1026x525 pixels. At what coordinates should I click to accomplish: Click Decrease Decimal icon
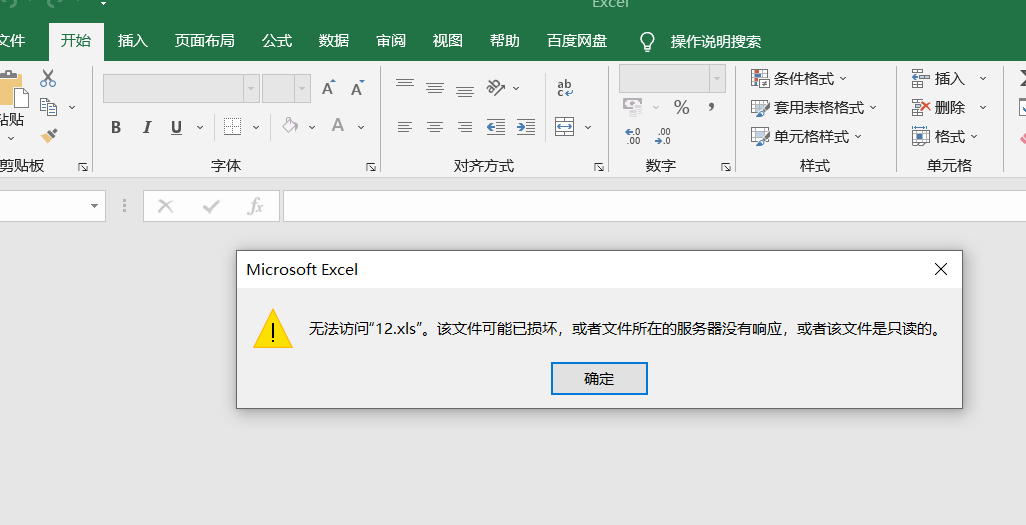[663, 136]
